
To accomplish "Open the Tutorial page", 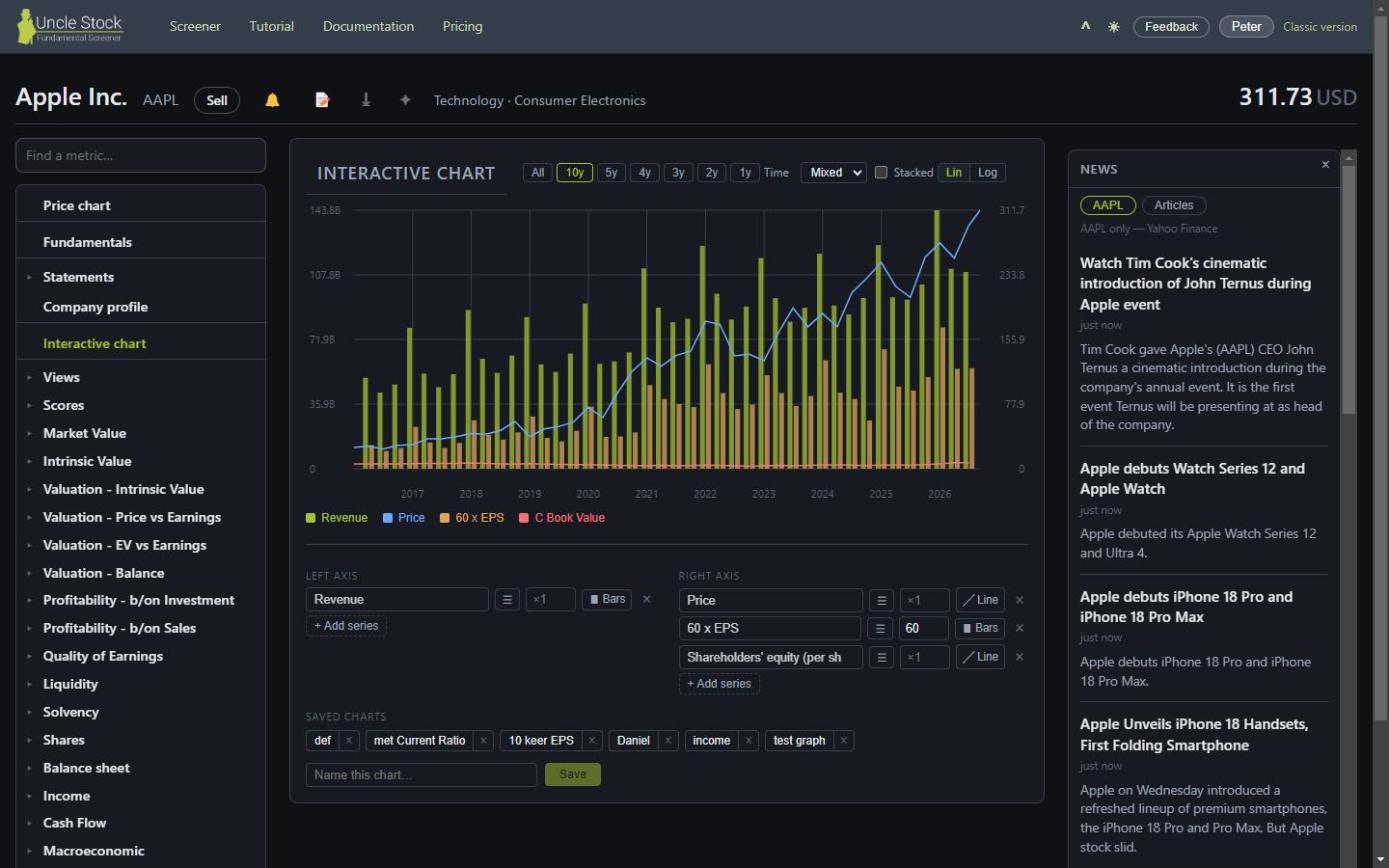I will coord(271,26).
